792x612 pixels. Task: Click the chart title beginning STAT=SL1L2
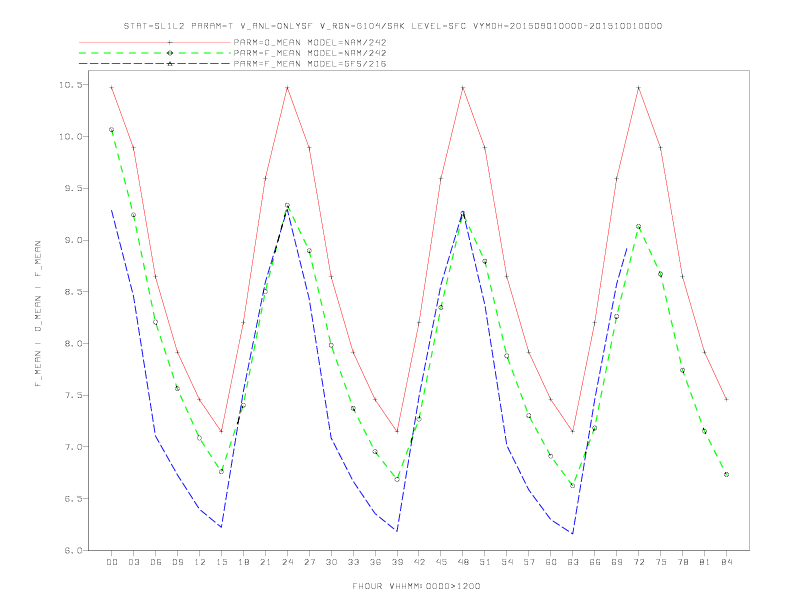[393, 26]
